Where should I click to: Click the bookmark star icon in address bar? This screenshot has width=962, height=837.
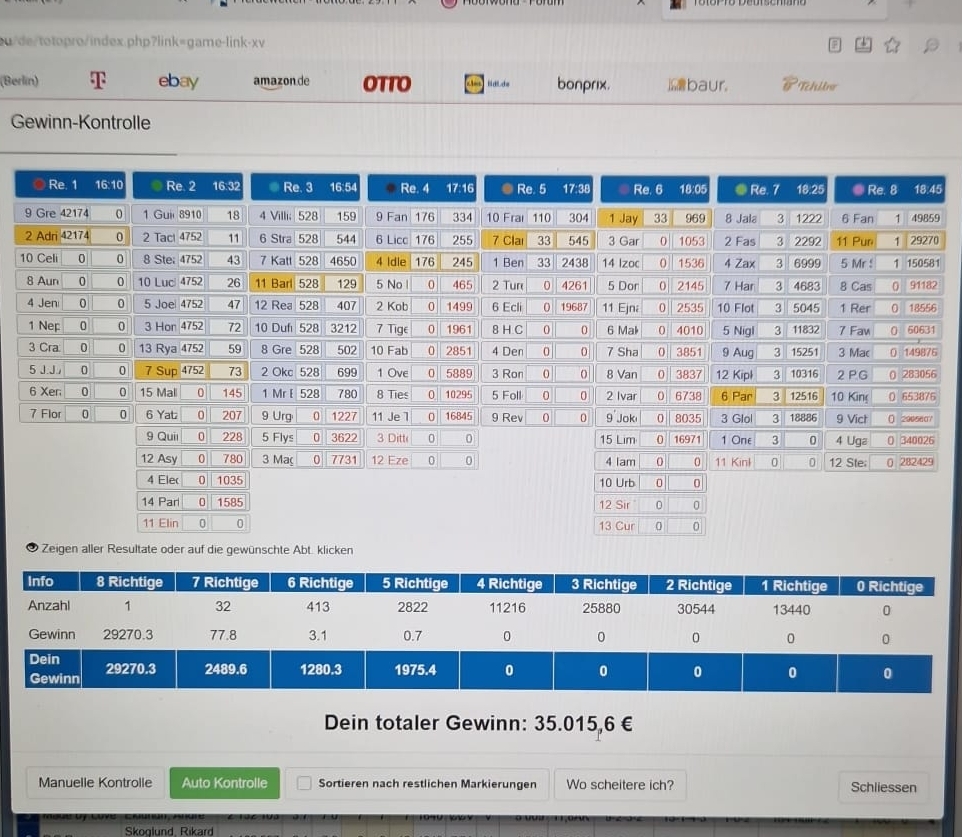[891, 45]
